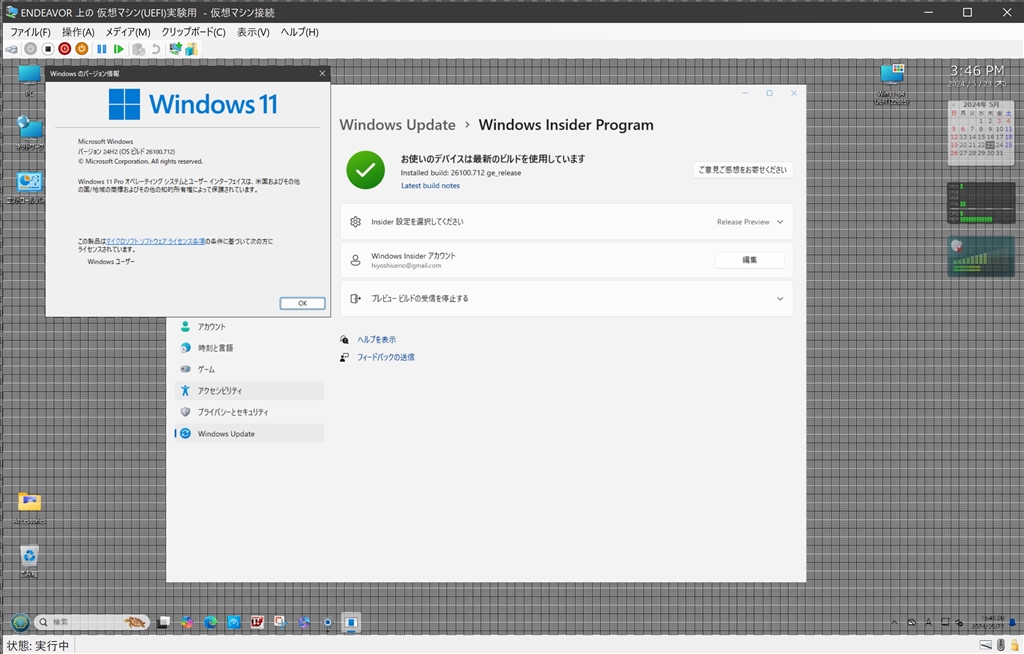Click the Share resources toolbar icon
The image size is (1024, 654).
point(191,49)
